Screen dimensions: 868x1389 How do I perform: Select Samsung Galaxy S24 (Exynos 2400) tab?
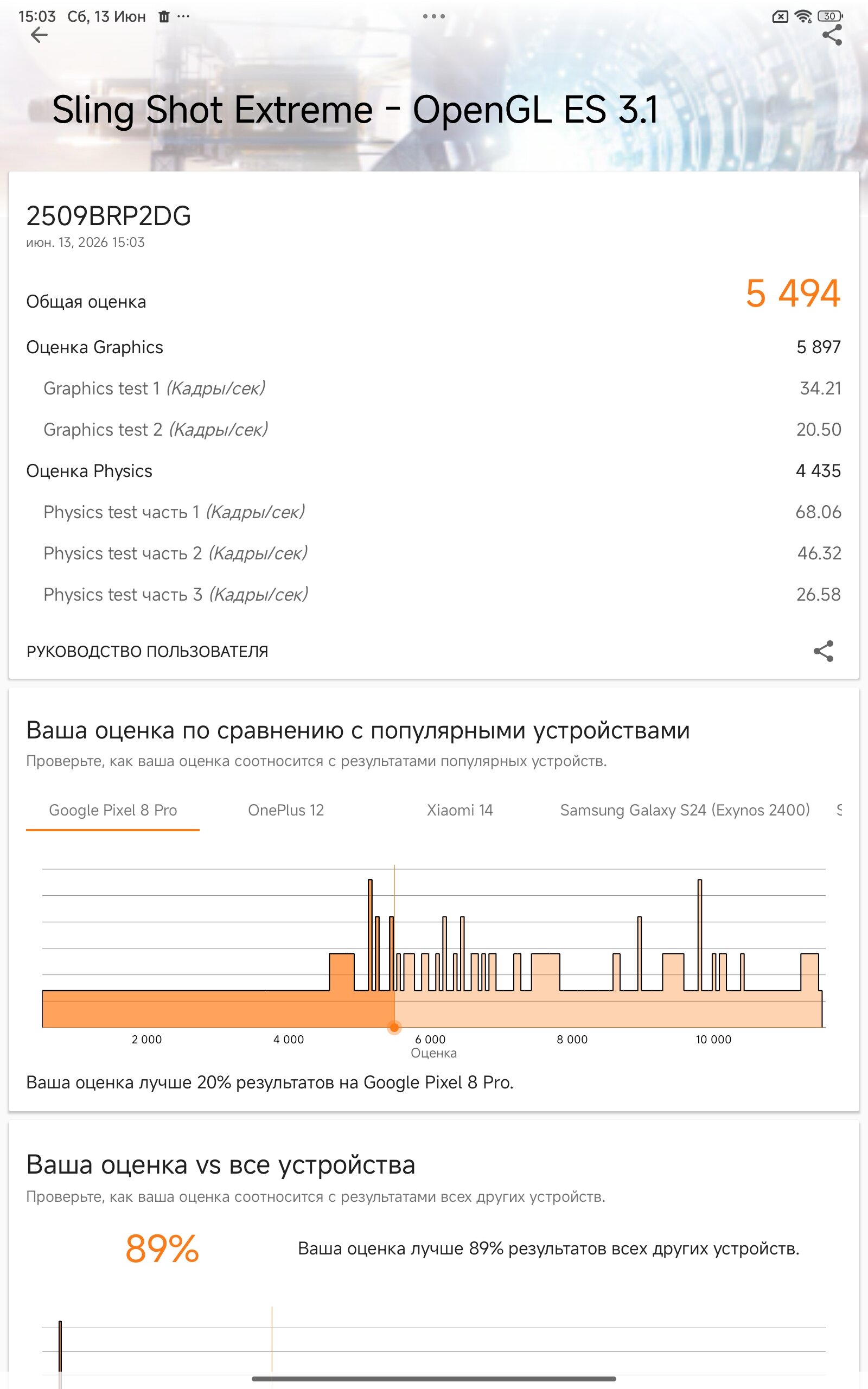685,810
